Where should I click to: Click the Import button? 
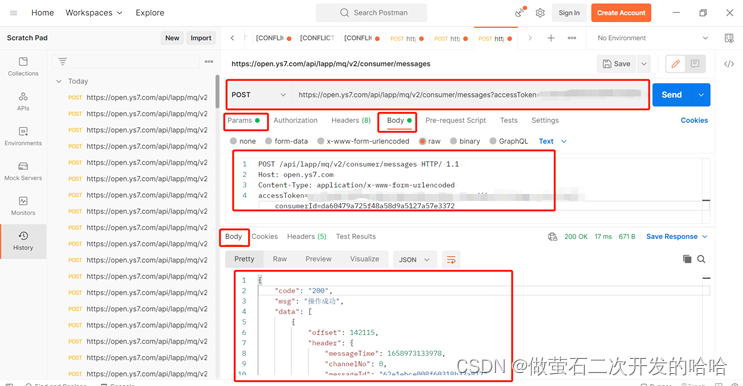pyautogui.click(x=201, y=38)
